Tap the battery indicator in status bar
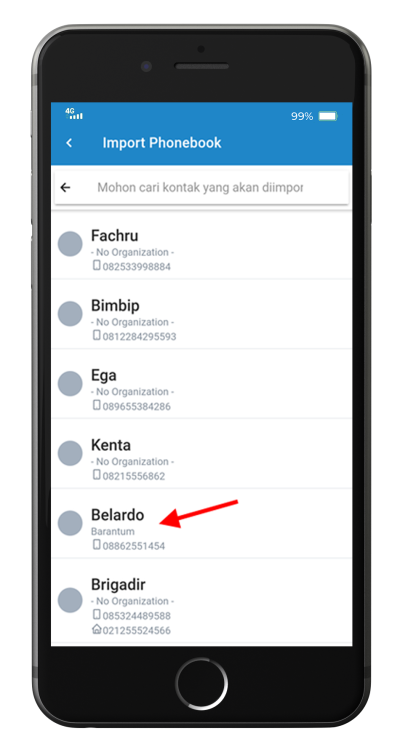Viewport: 400px width, 755px height. pos(328,116)
